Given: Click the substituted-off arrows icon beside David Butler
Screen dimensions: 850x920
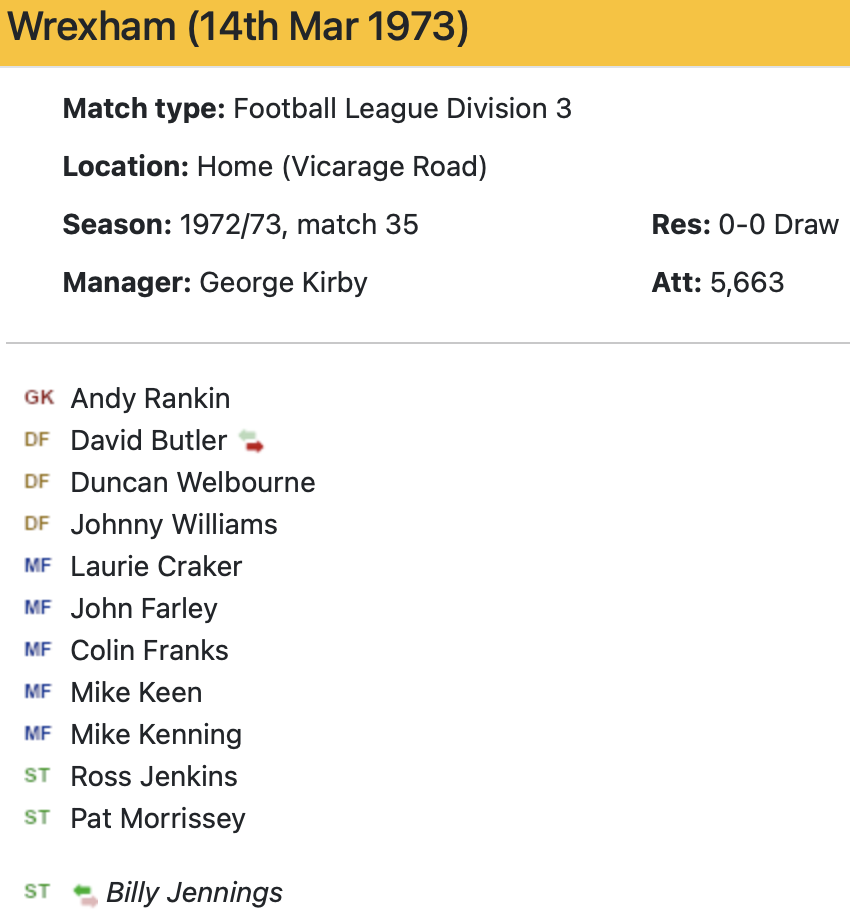Looking at the screenshot, I should 250,441.
